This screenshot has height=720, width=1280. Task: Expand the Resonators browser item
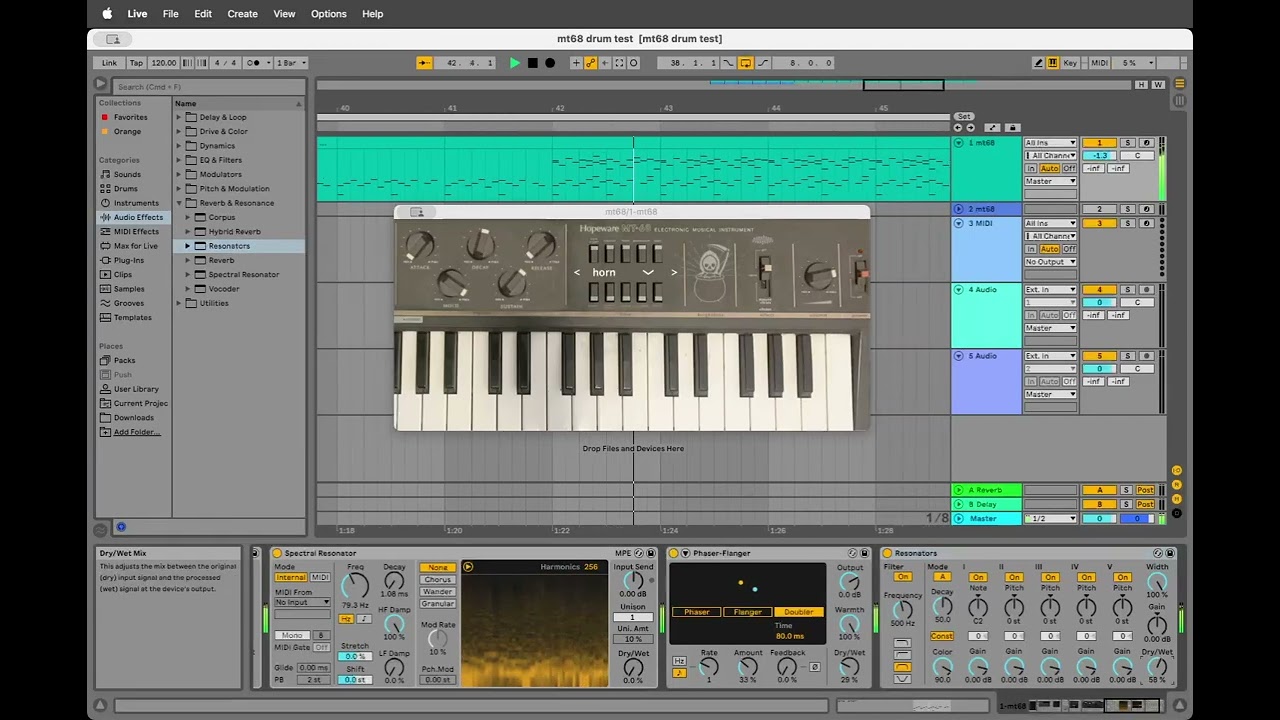187,246
